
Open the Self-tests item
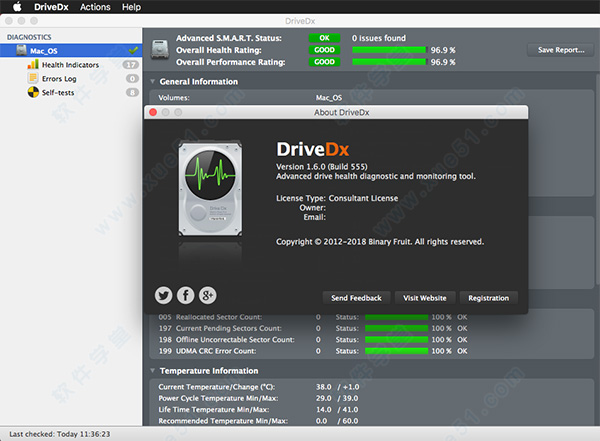tap(58, 92)
